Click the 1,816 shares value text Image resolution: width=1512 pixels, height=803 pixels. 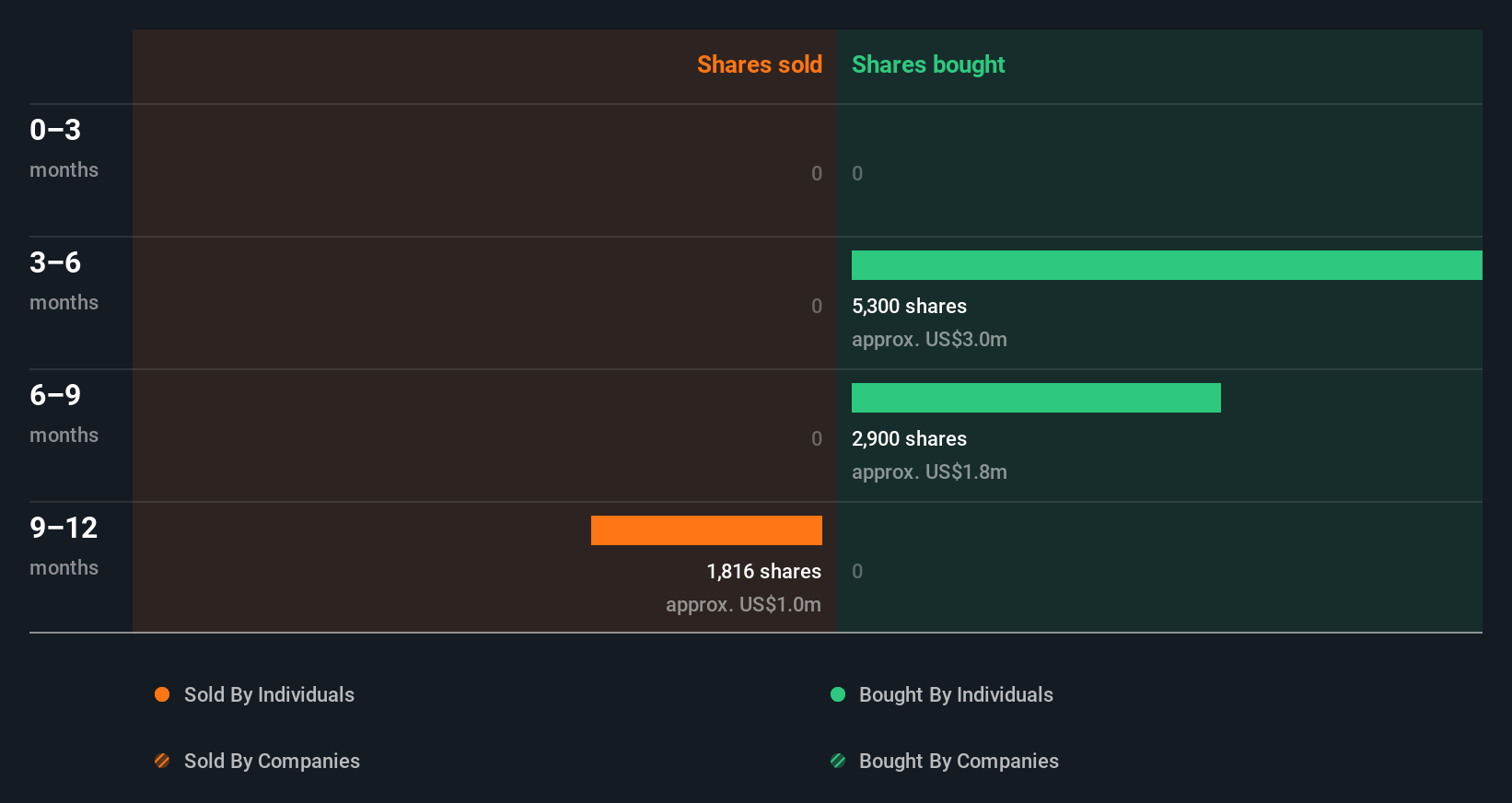[x=764, y=571]
